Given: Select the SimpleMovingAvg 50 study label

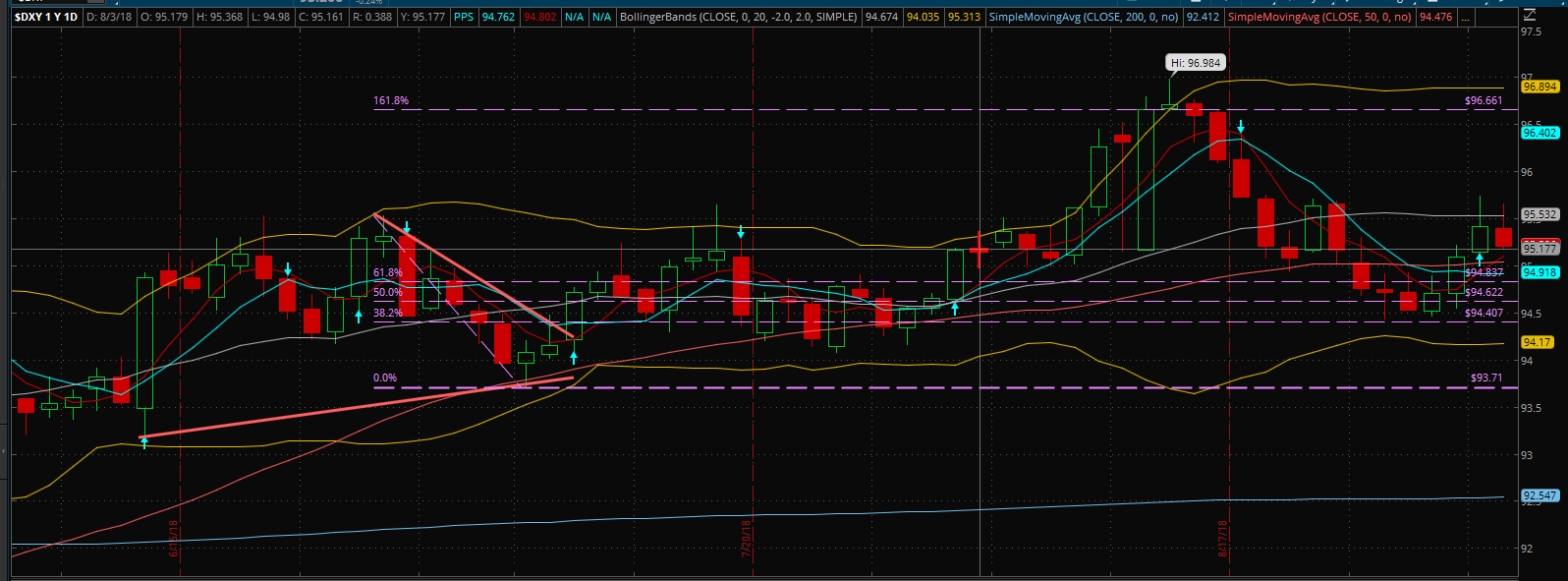Looking at the screenshot, I should (x=1320, y=17).
